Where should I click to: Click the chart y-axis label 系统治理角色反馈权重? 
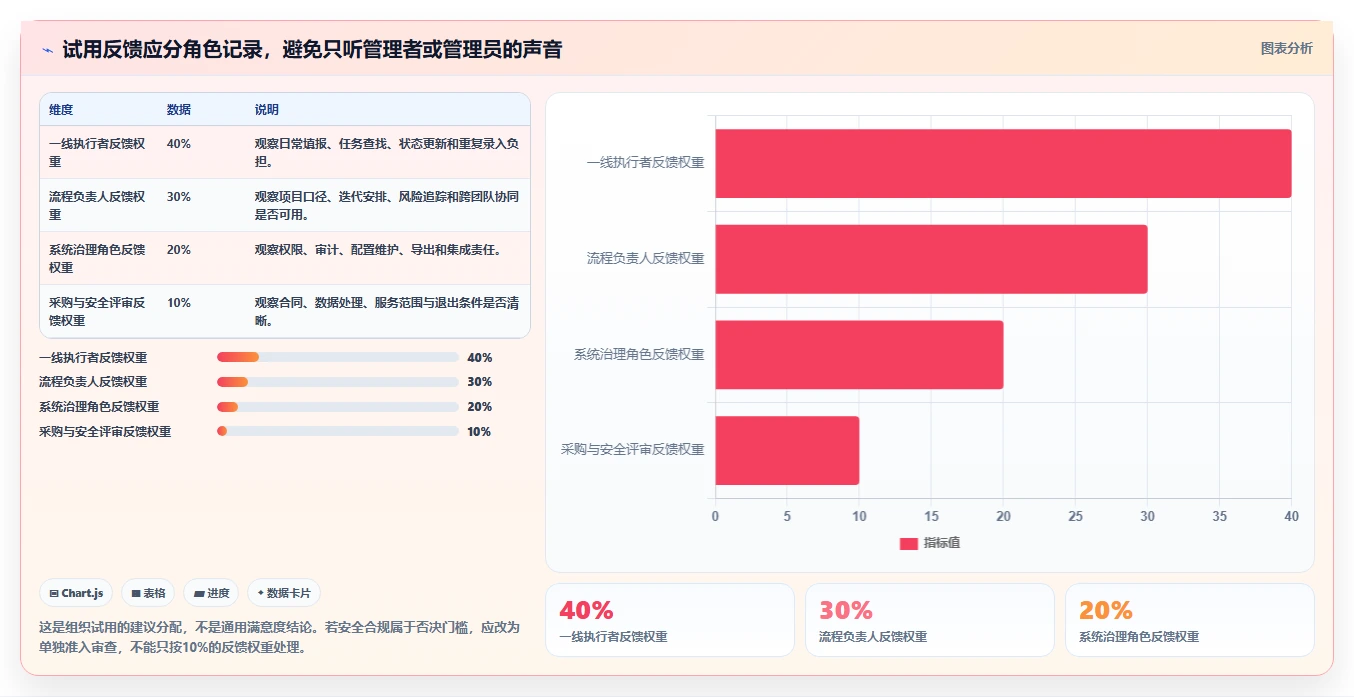tap(639, 355)
